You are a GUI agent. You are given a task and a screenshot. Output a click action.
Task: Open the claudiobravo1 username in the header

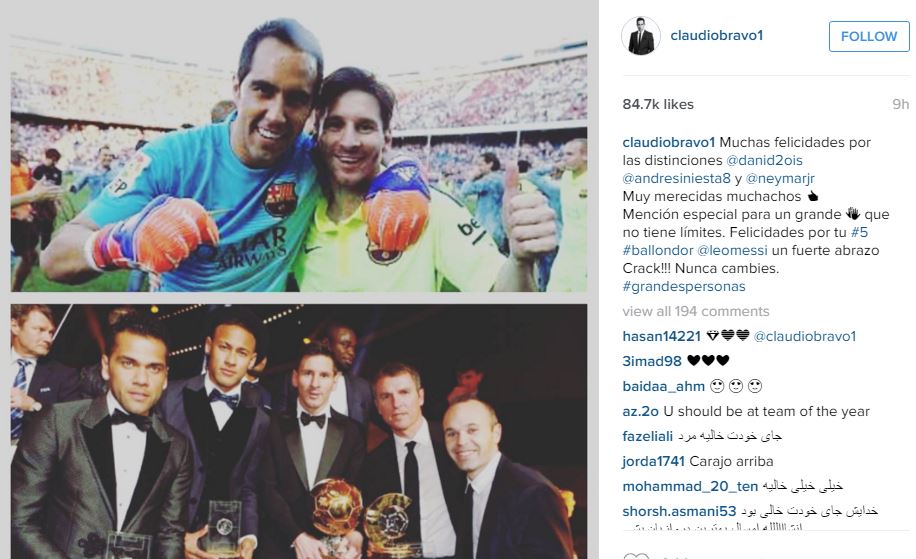point(717,36)
